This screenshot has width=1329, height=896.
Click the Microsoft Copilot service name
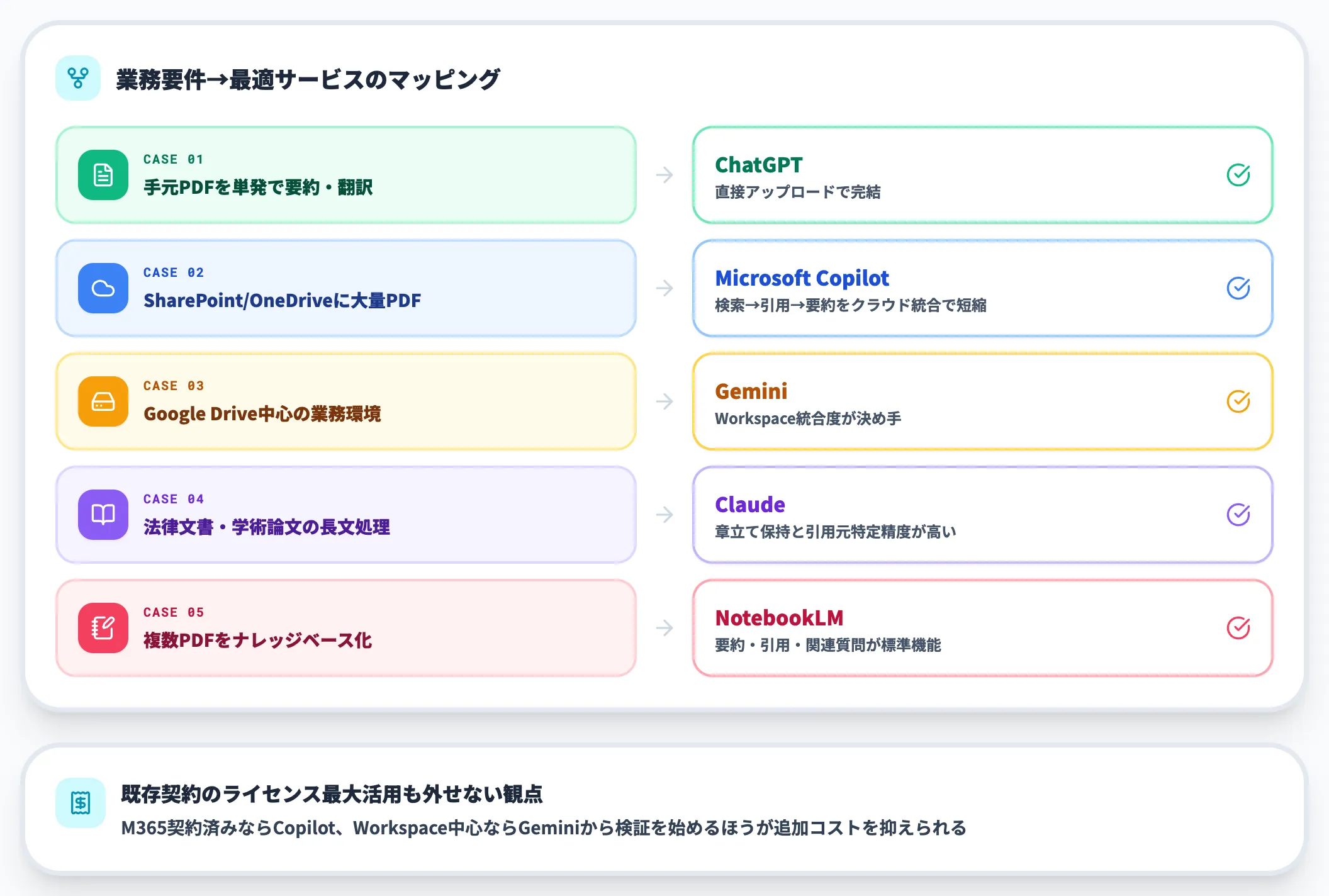pyautogui.click(x=802, y=277)
